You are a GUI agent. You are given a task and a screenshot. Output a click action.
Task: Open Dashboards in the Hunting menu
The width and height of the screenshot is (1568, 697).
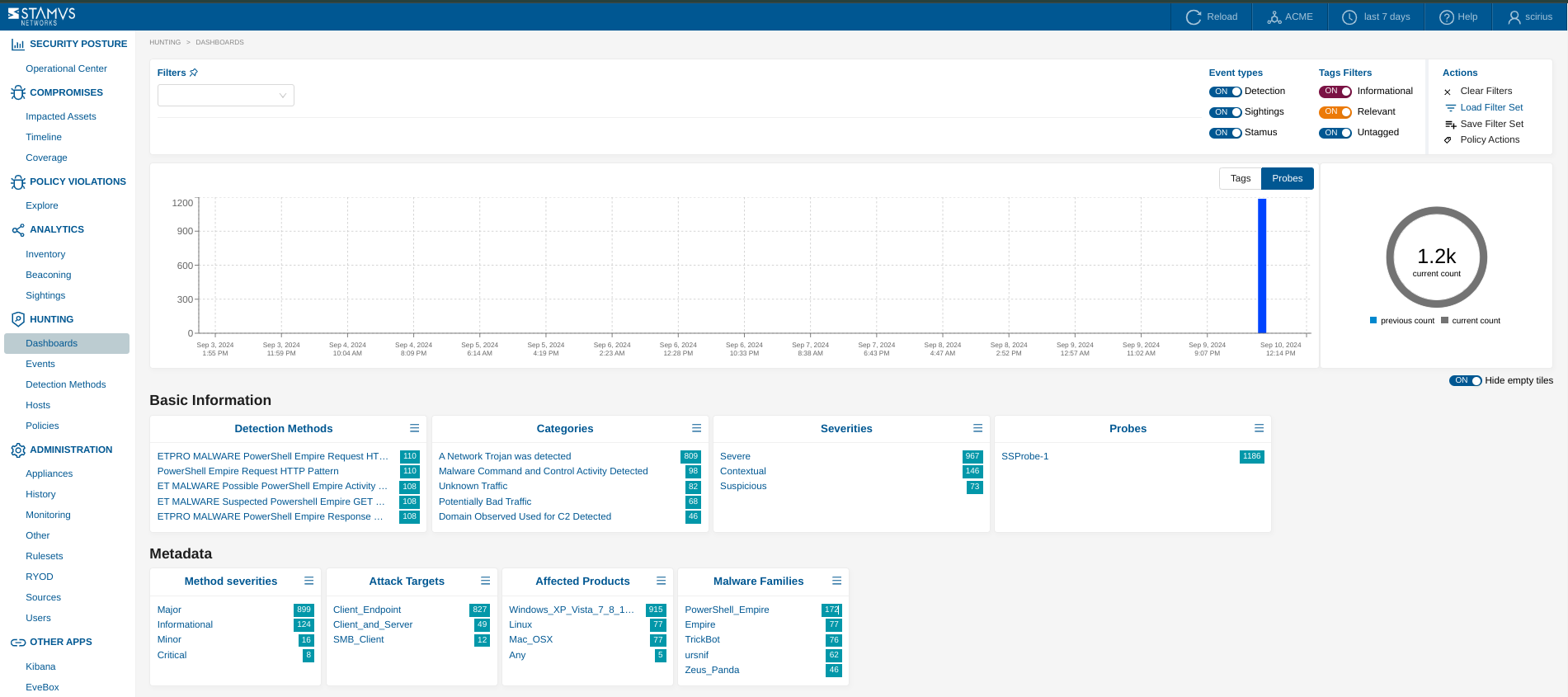pyautogui.click(x=67, y=343)
